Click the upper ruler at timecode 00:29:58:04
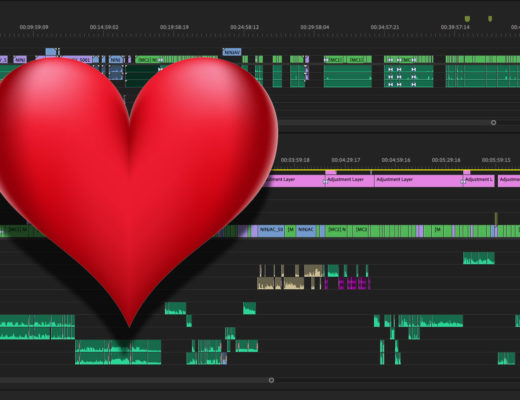 point(315,27)
